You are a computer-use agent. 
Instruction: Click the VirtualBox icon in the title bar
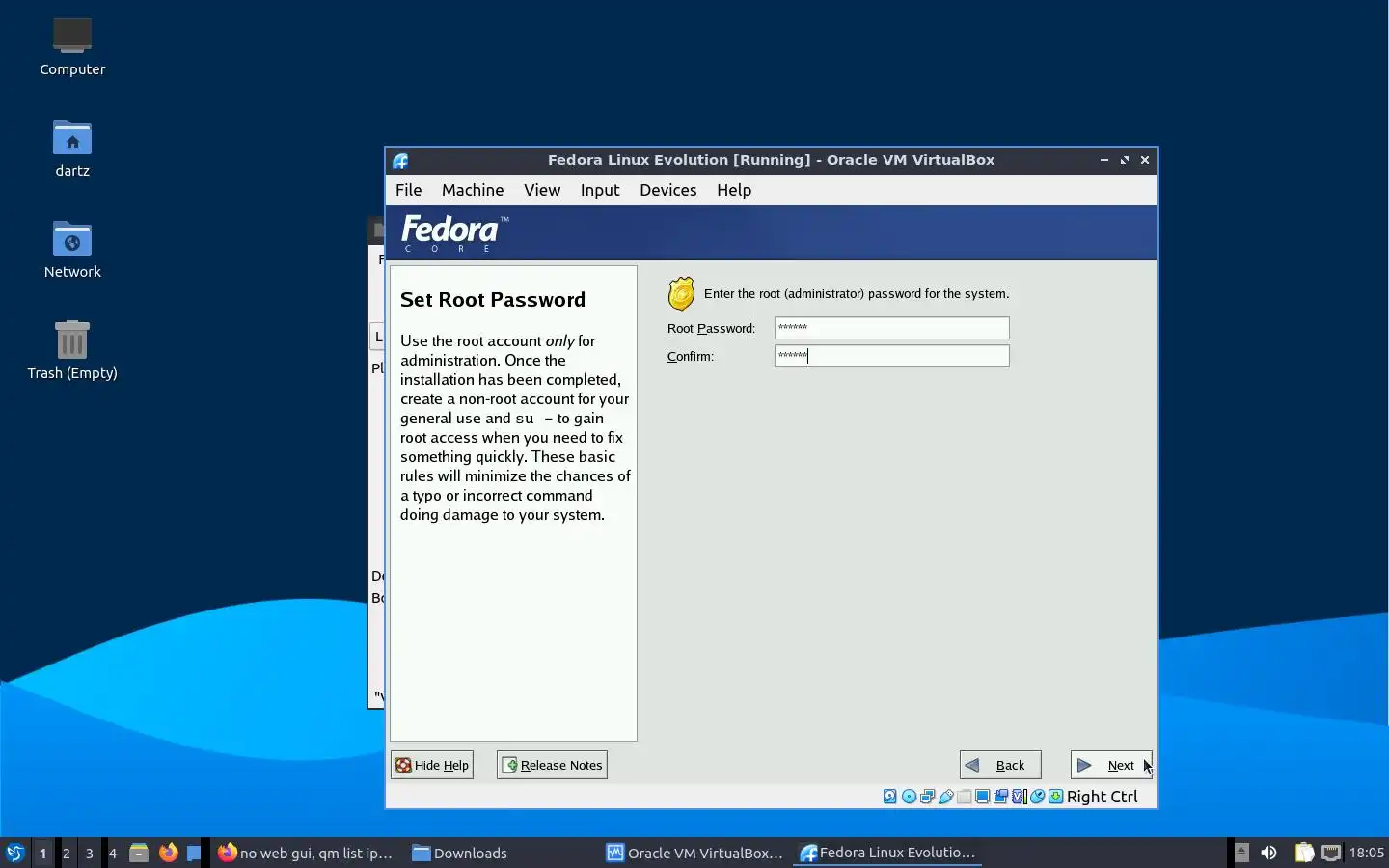pos(401,160)
